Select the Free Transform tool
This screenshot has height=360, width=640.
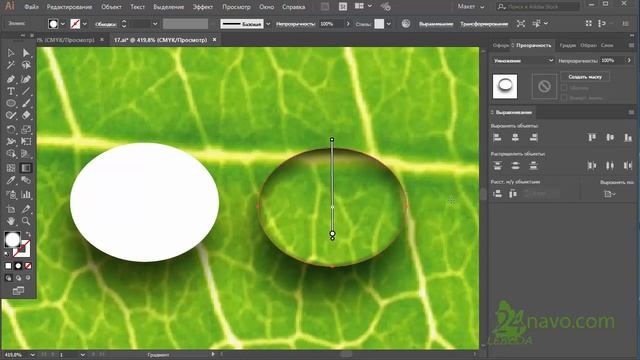click(x=26, y=142)
